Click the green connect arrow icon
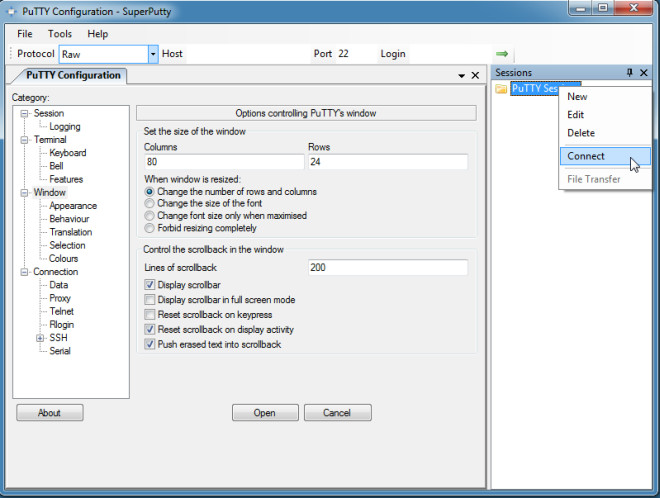 point(502,54)
